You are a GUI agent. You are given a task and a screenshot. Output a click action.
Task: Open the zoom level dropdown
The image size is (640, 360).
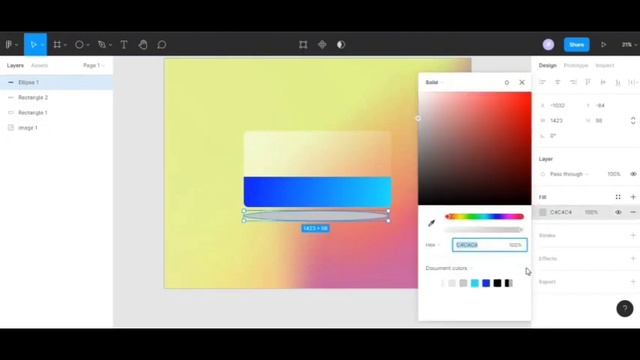629,44
